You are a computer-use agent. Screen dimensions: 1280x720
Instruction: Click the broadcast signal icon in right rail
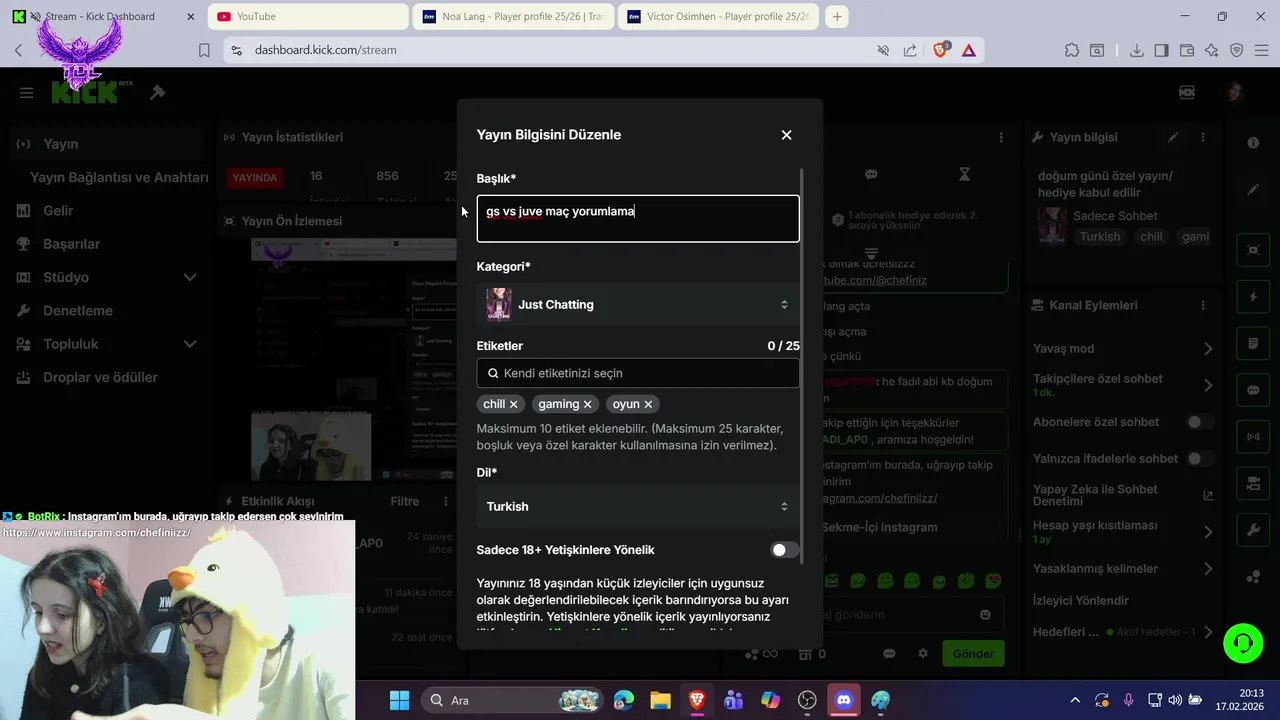(1253, 437)
